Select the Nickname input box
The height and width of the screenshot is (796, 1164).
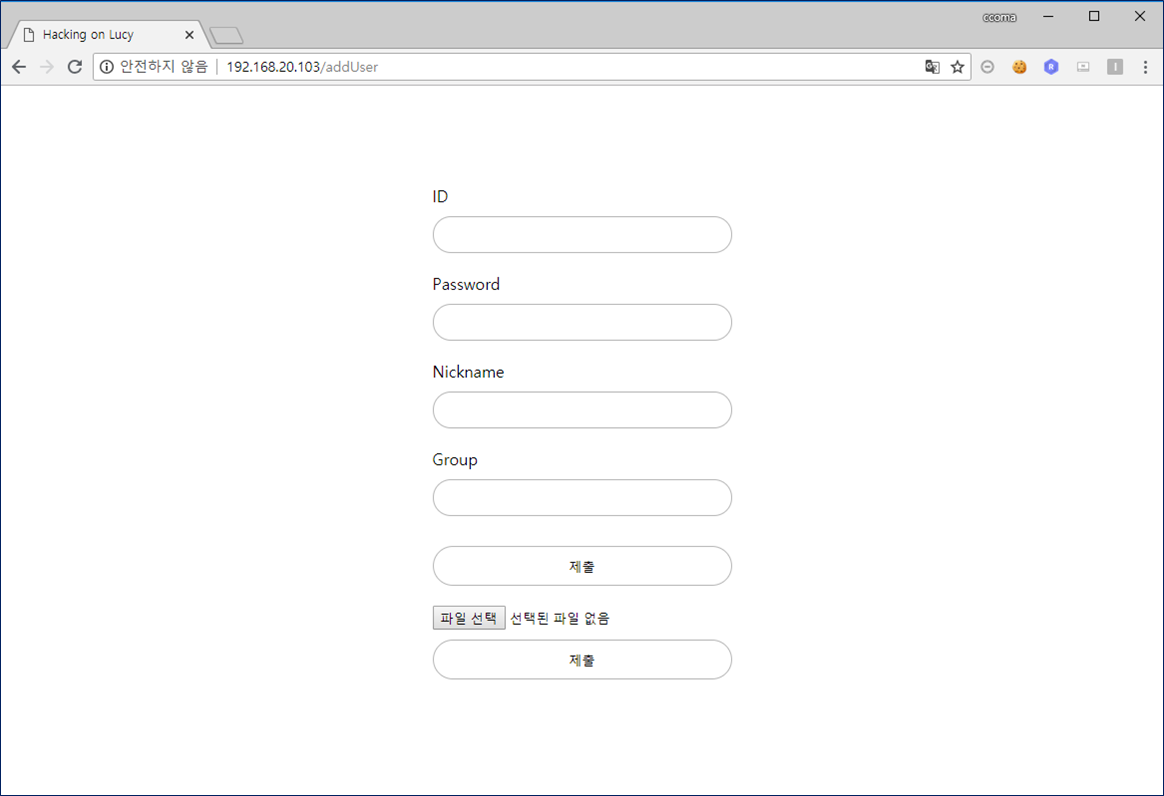582,410
